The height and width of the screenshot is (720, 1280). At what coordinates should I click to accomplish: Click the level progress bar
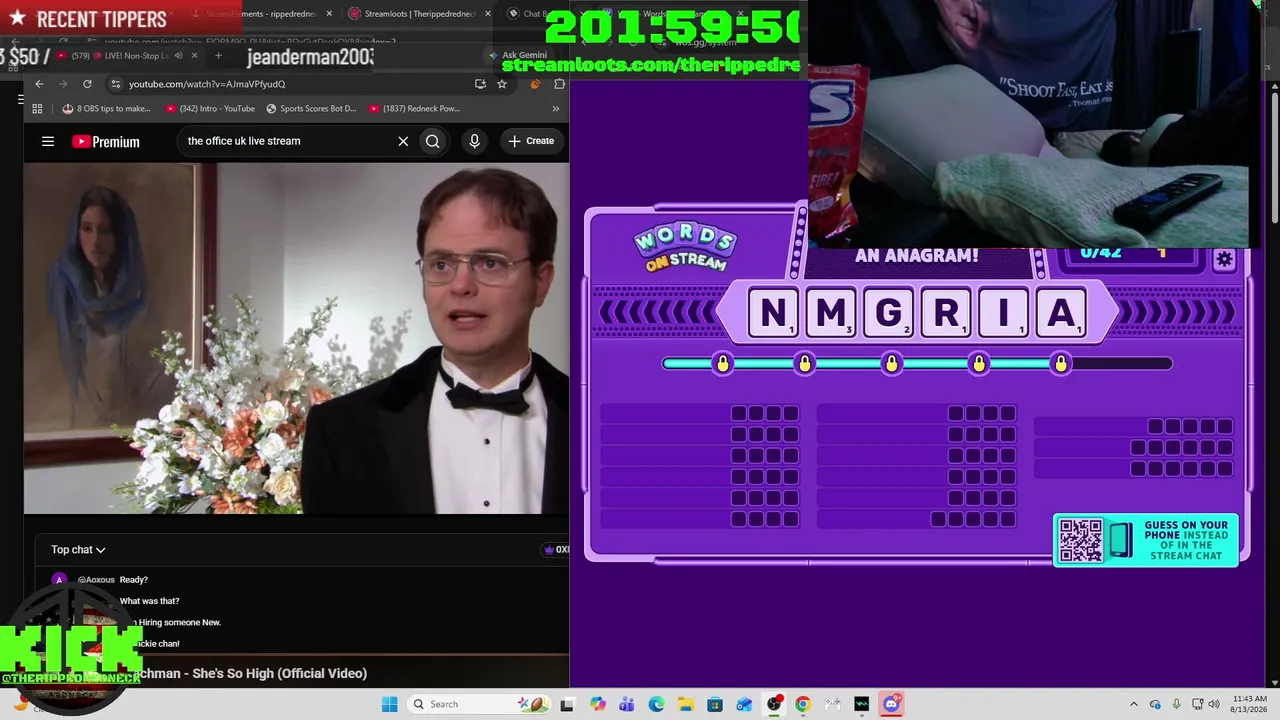tap(917, 363)
